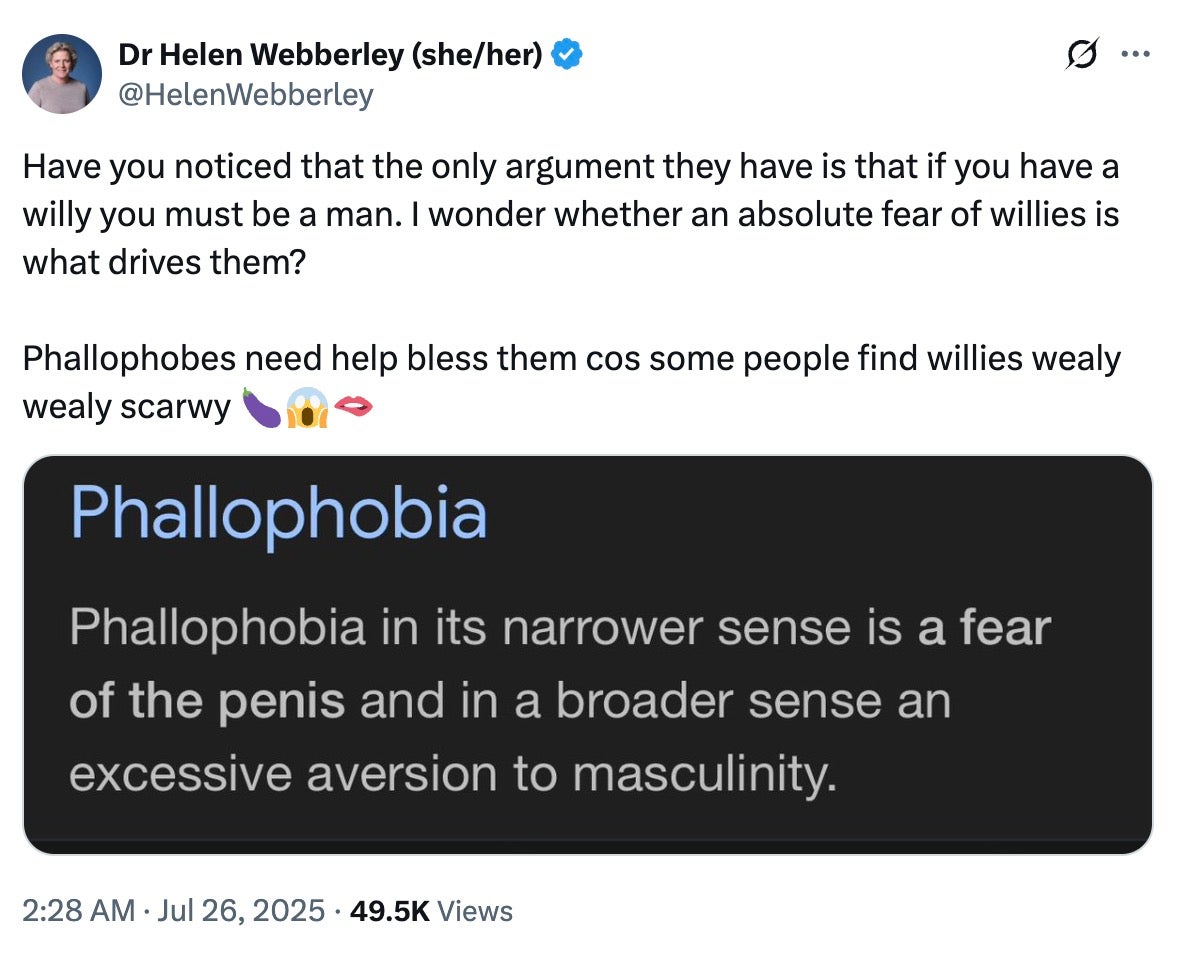Click the Views label
This screenshot has height=958, width=1178.
point(475,911)
